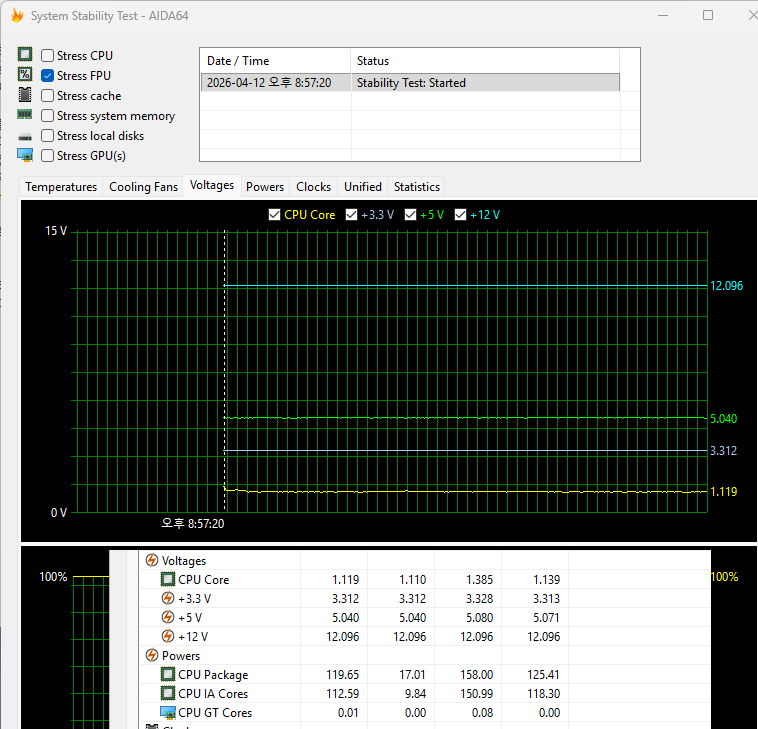
Task: Click the Voltages group row in statistics
Action: pyautogui.click(x=425, y=560)
